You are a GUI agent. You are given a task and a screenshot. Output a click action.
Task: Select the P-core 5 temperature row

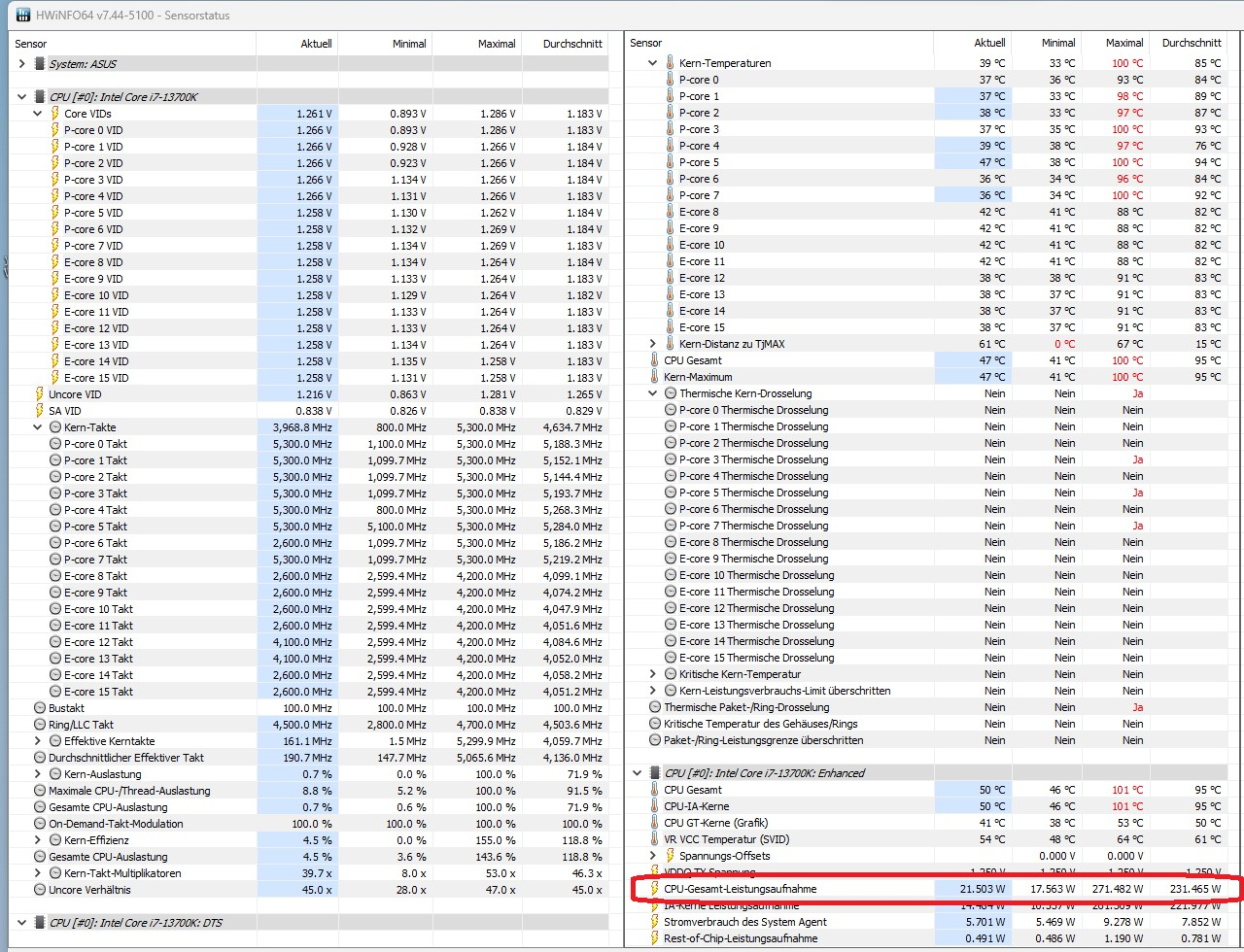pos(927,162)
